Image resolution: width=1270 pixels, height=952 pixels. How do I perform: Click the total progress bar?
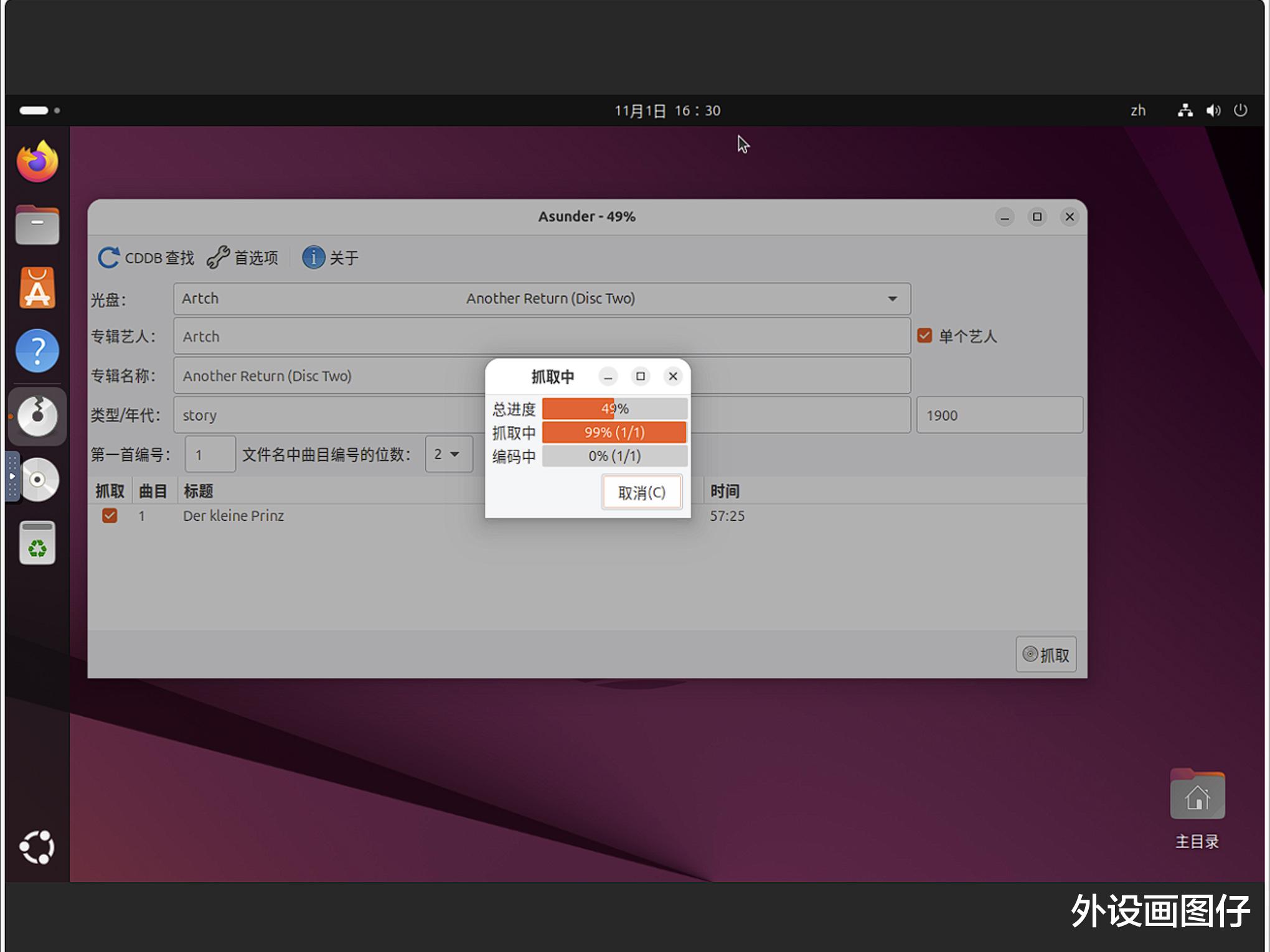(x=614, y=409)
